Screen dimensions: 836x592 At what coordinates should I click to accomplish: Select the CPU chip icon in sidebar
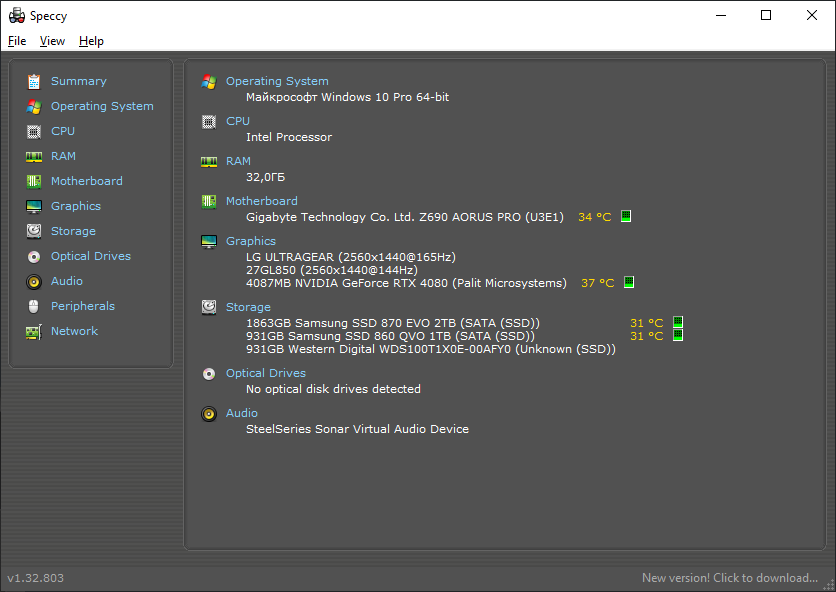click(34, 131)
